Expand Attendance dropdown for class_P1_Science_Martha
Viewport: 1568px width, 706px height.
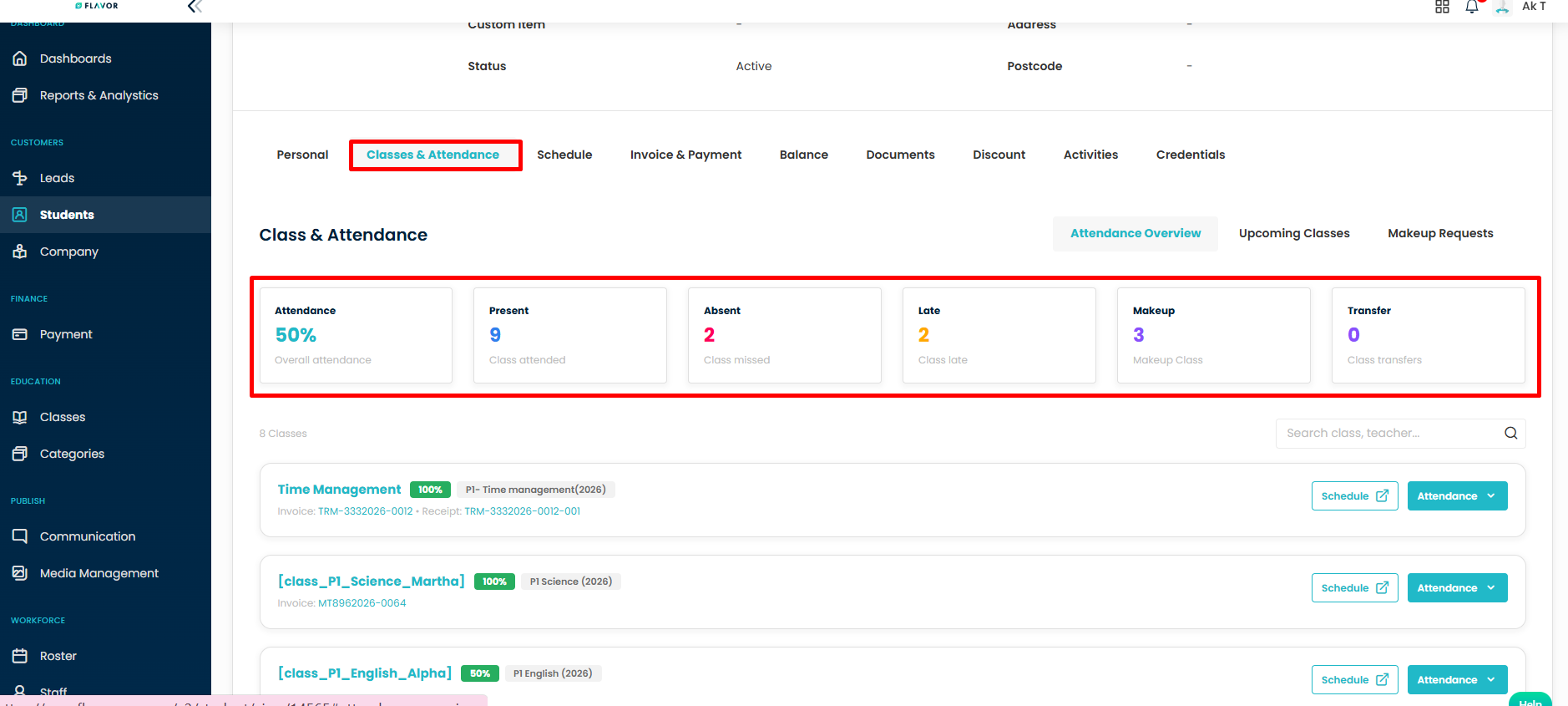point(1457,587)
